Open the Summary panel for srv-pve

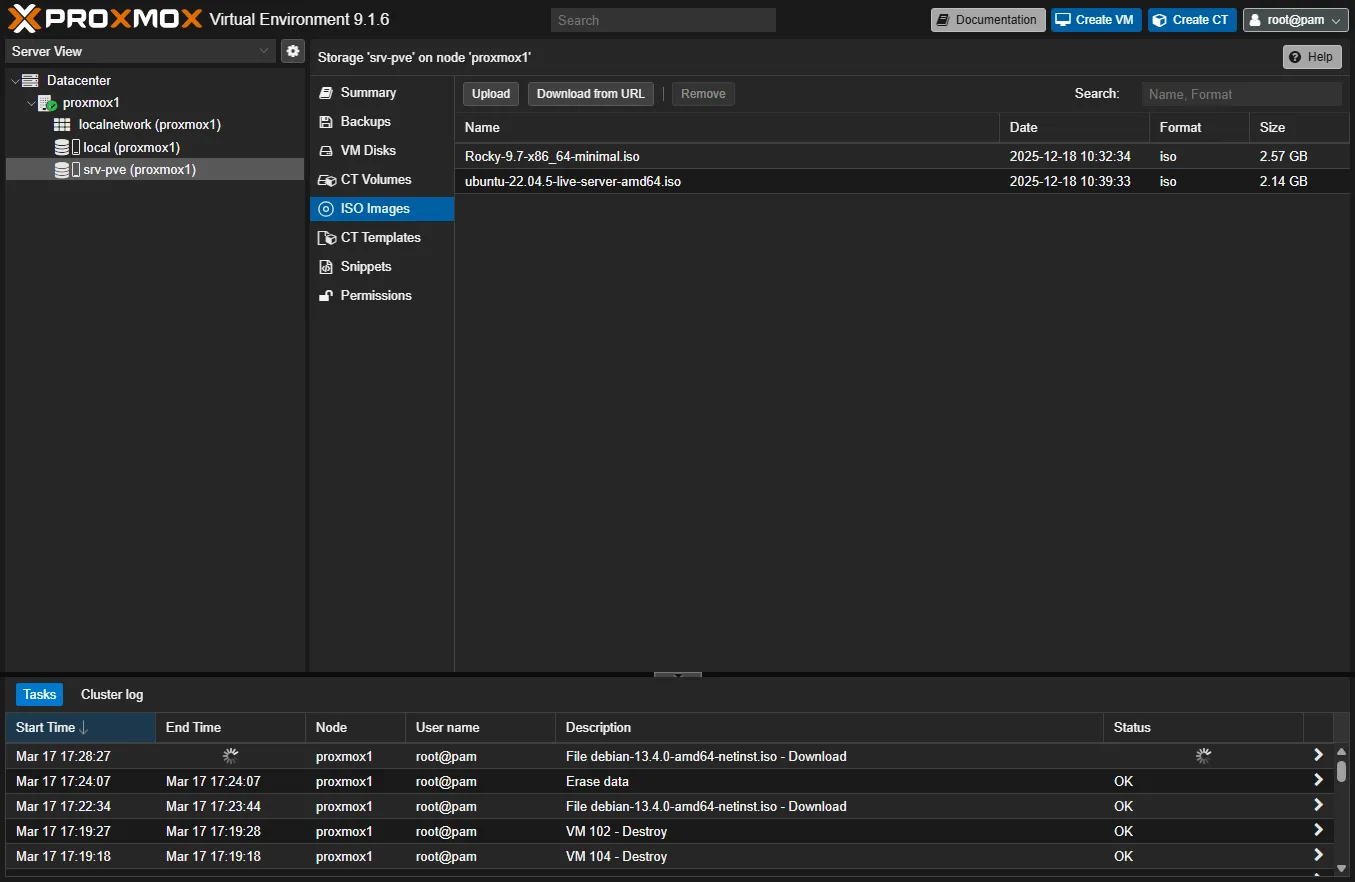366,92
